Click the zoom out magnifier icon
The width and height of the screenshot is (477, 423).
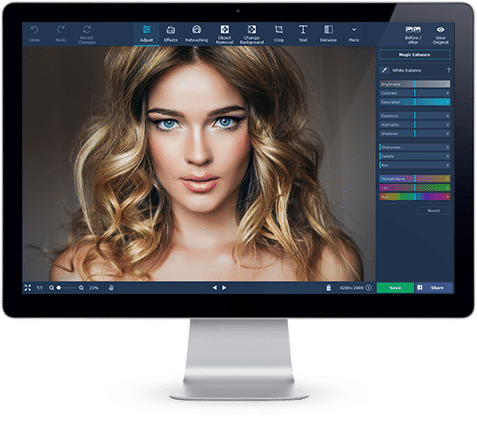pos(51,288)
